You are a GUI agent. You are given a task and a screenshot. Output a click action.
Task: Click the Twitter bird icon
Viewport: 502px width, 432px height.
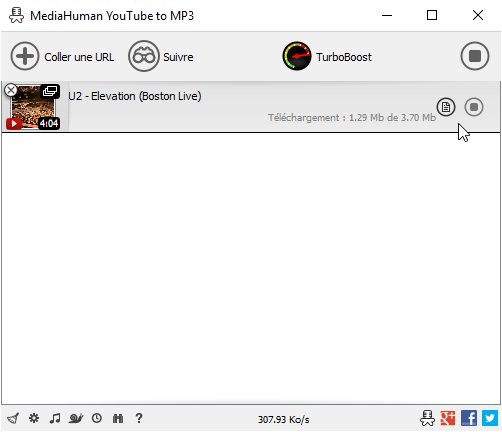point(490,418)
